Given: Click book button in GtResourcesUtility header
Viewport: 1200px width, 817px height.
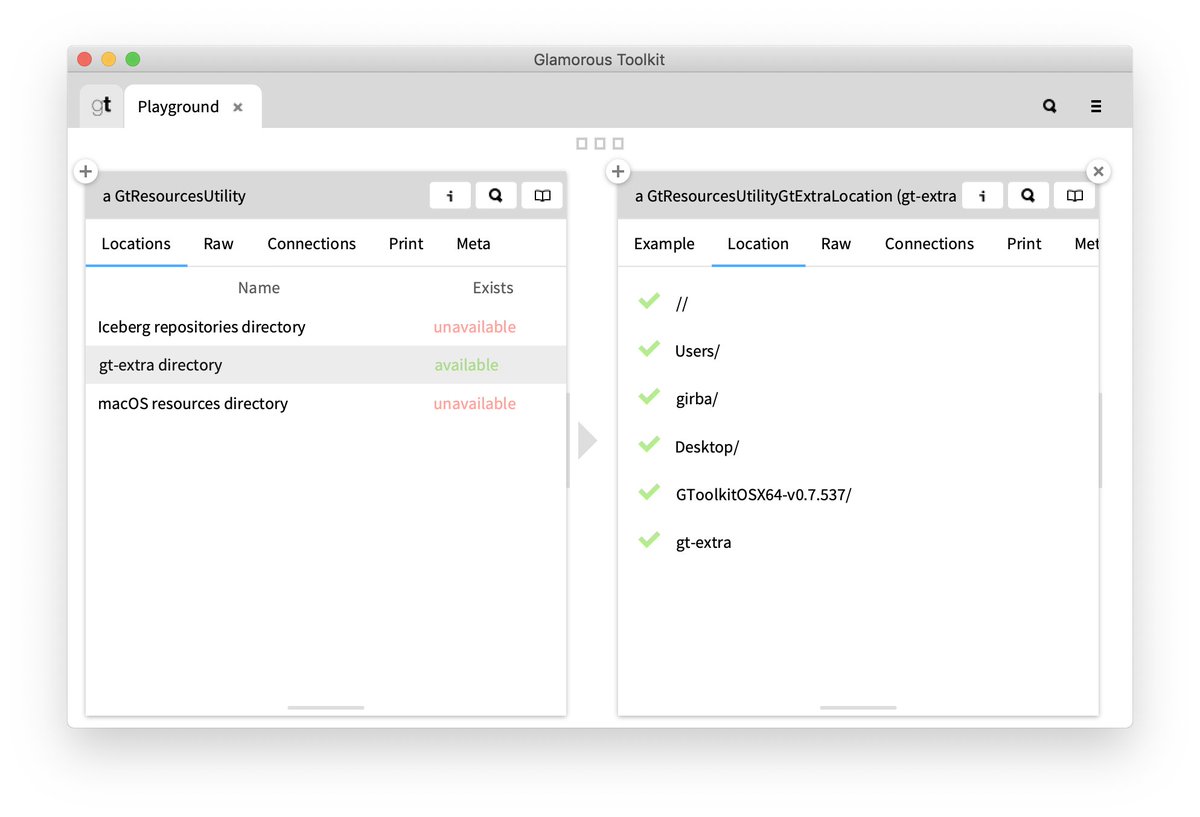Looking at the screenshot, I should coord(542,196).
